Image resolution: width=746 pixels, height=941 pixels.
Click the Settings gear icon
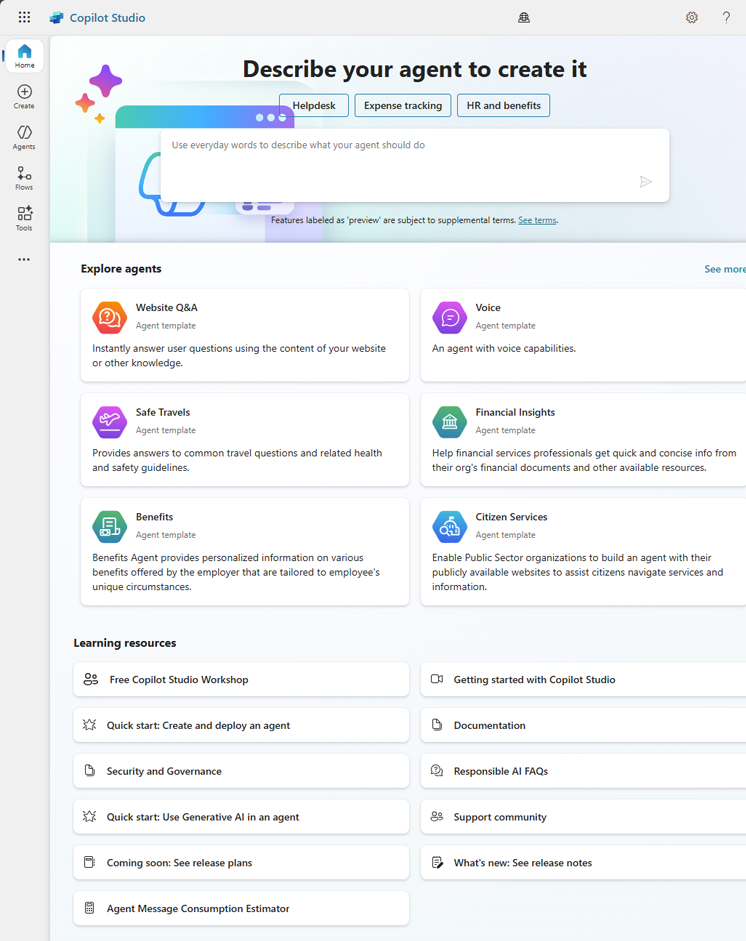(691, 17)
